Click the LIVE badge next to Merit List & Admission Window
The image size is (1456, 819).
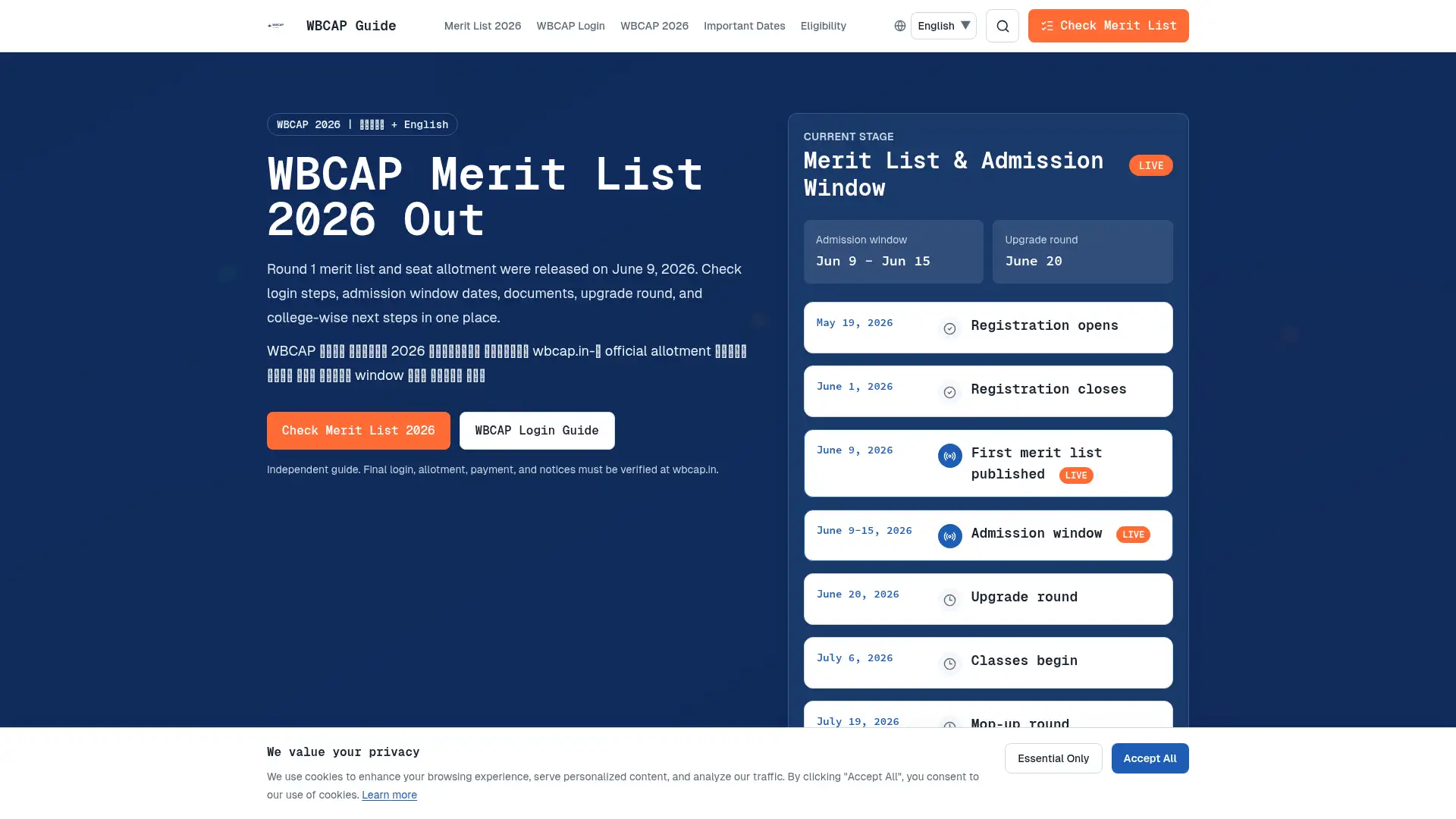point(1150,165)
